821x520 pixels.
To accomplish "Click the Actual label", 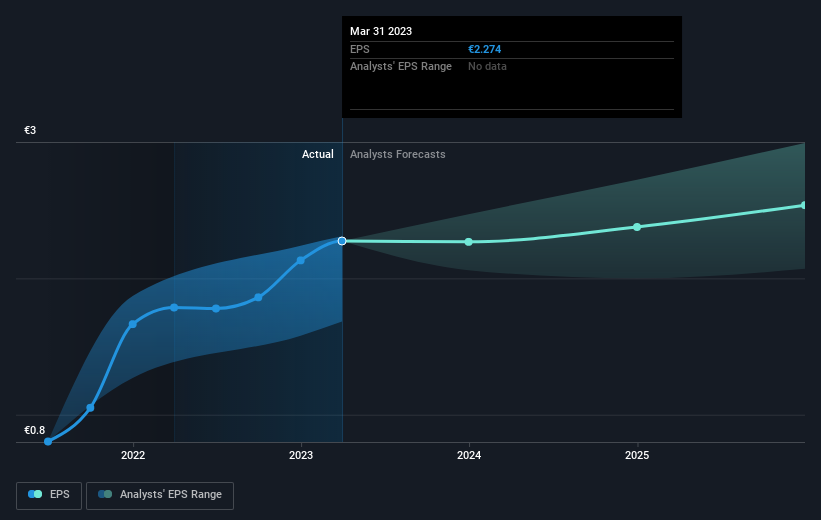I will point(318,154).
